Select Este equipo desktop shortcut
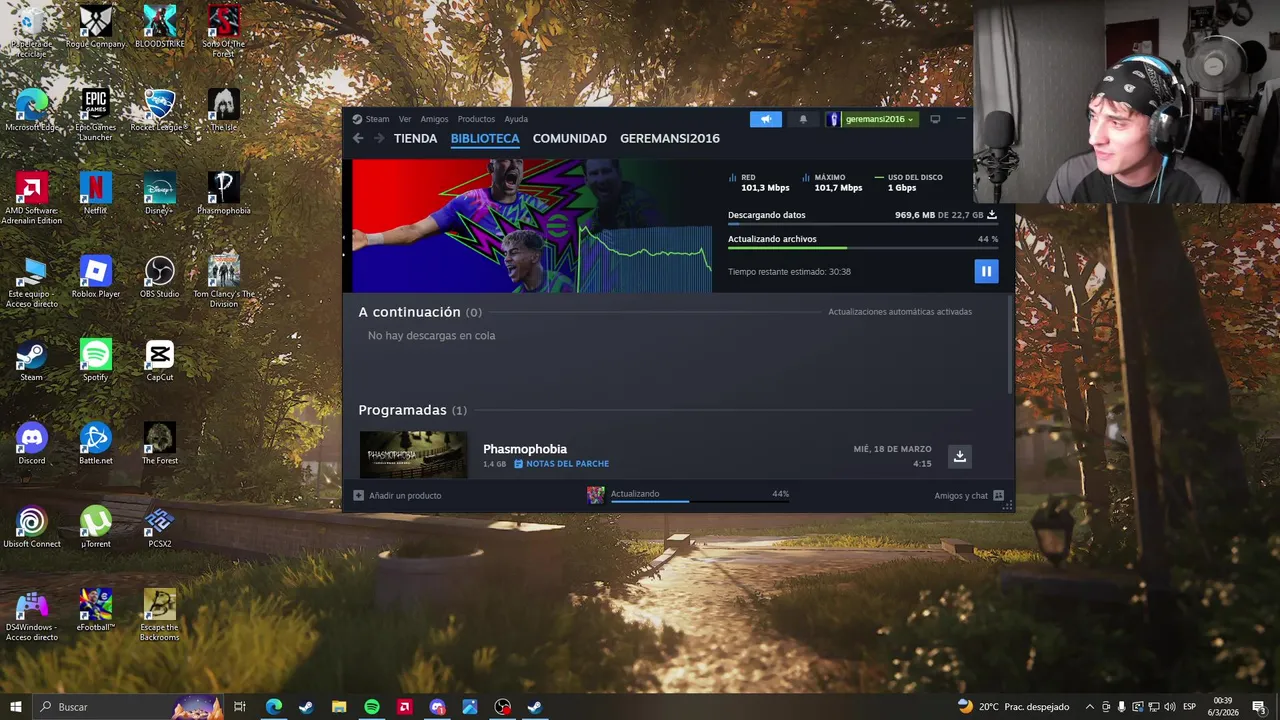Screen dimensions: 1280x720 31,282
